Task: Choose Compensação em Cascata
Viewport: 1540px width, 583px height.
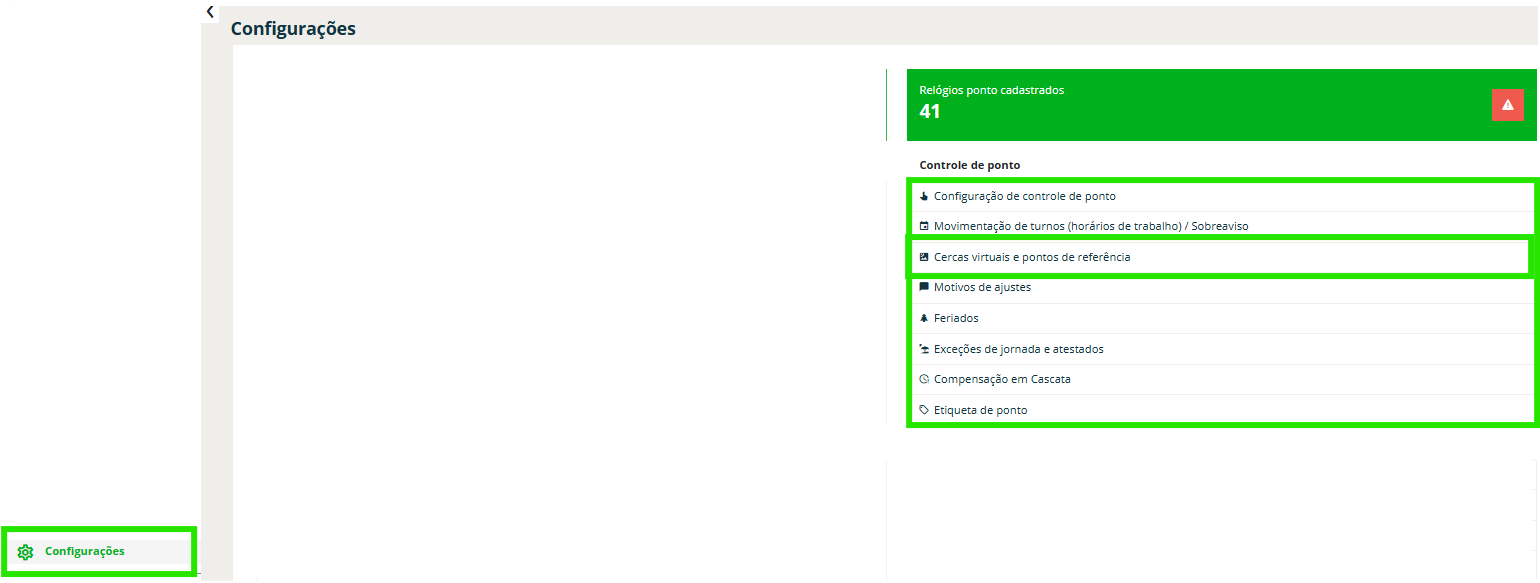Action: coord(1002,379)
